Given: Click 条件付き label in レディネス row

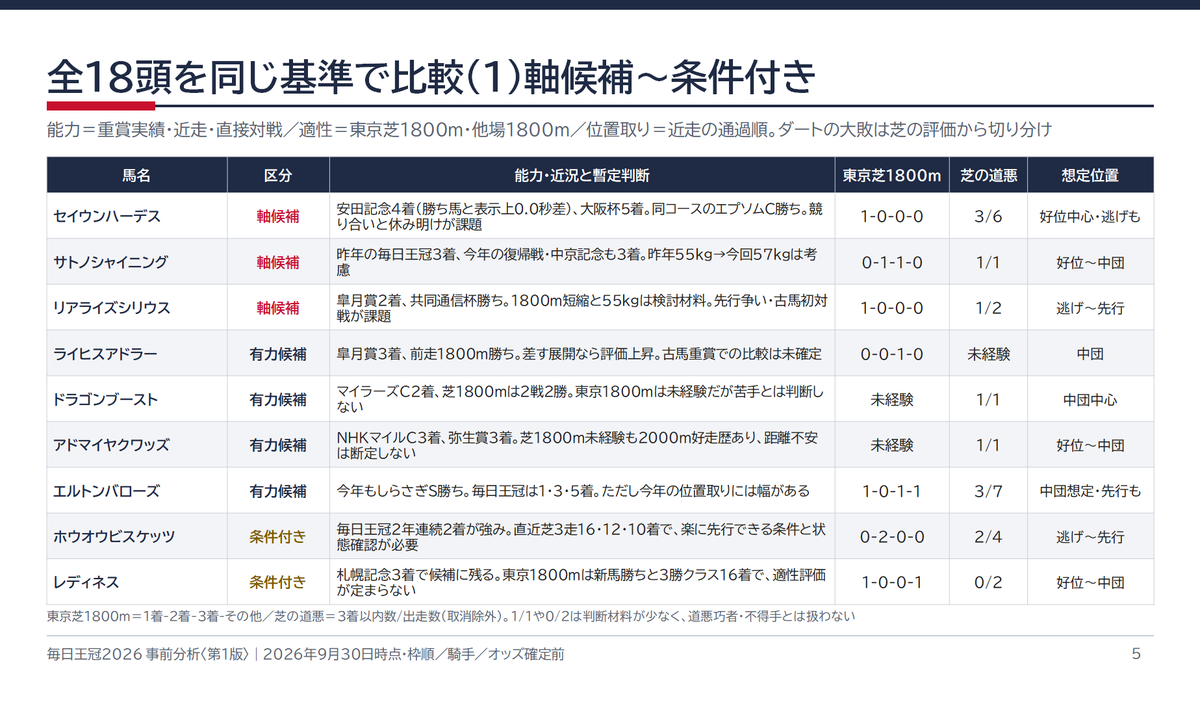Looking at the screenshot, I should (278, 582).
